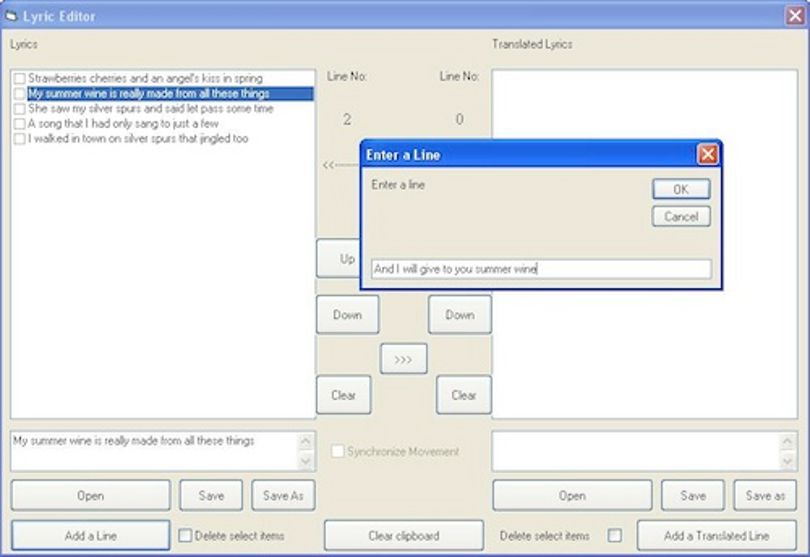
Task: Clear the lyrics list with left Clear
Action: pos(344,395)
